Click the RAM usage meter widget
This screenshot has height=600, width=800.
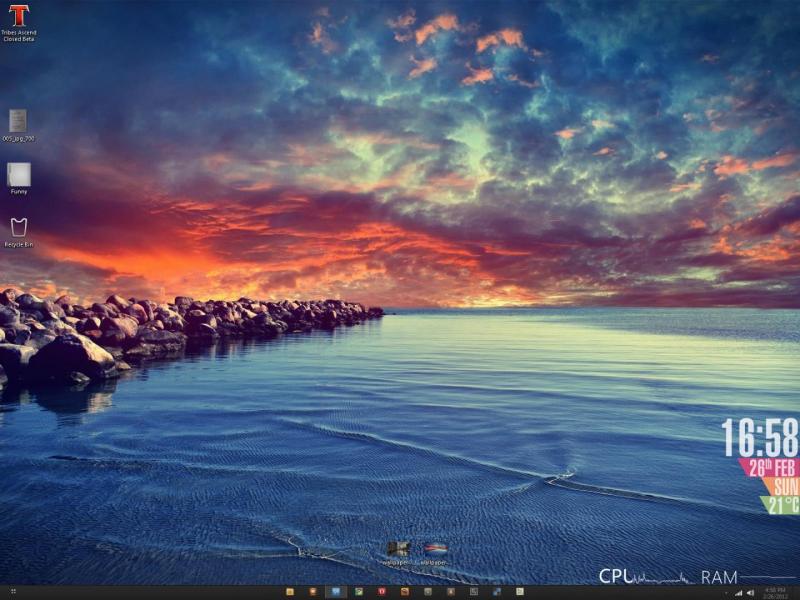tap(749, 577)
